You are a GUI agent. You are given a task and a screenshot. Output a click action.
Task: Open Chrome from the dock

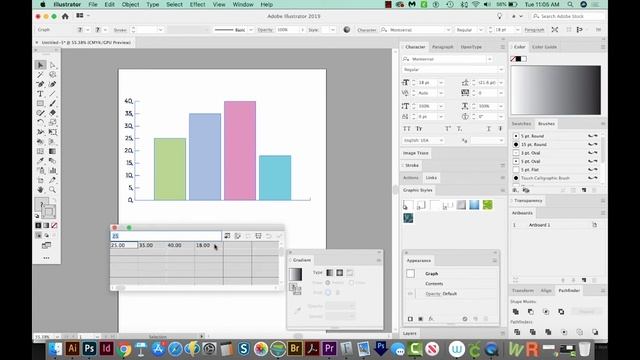pyautogui.click(x=124, y=349)
